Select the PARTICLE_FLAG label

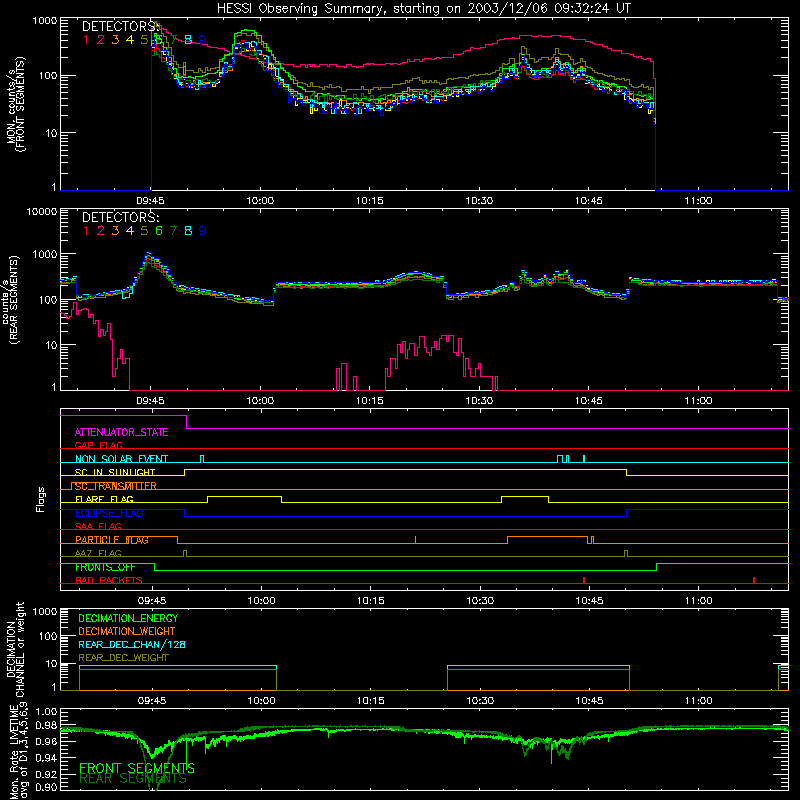112,539
